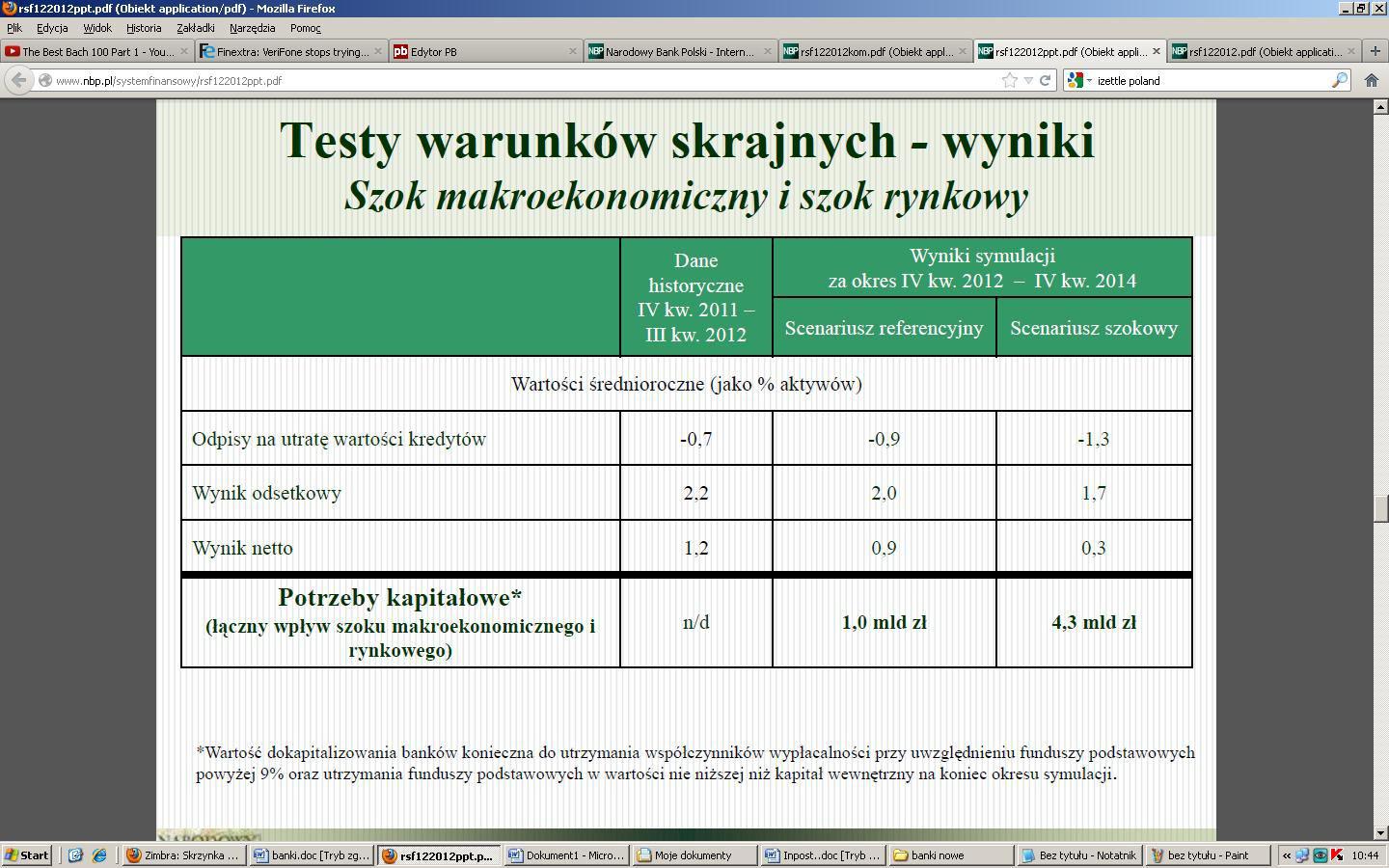This screenshot has width=1389, height=868.
Task: Open the Kaspersky tray icon
Action: tap(1337, 854)
